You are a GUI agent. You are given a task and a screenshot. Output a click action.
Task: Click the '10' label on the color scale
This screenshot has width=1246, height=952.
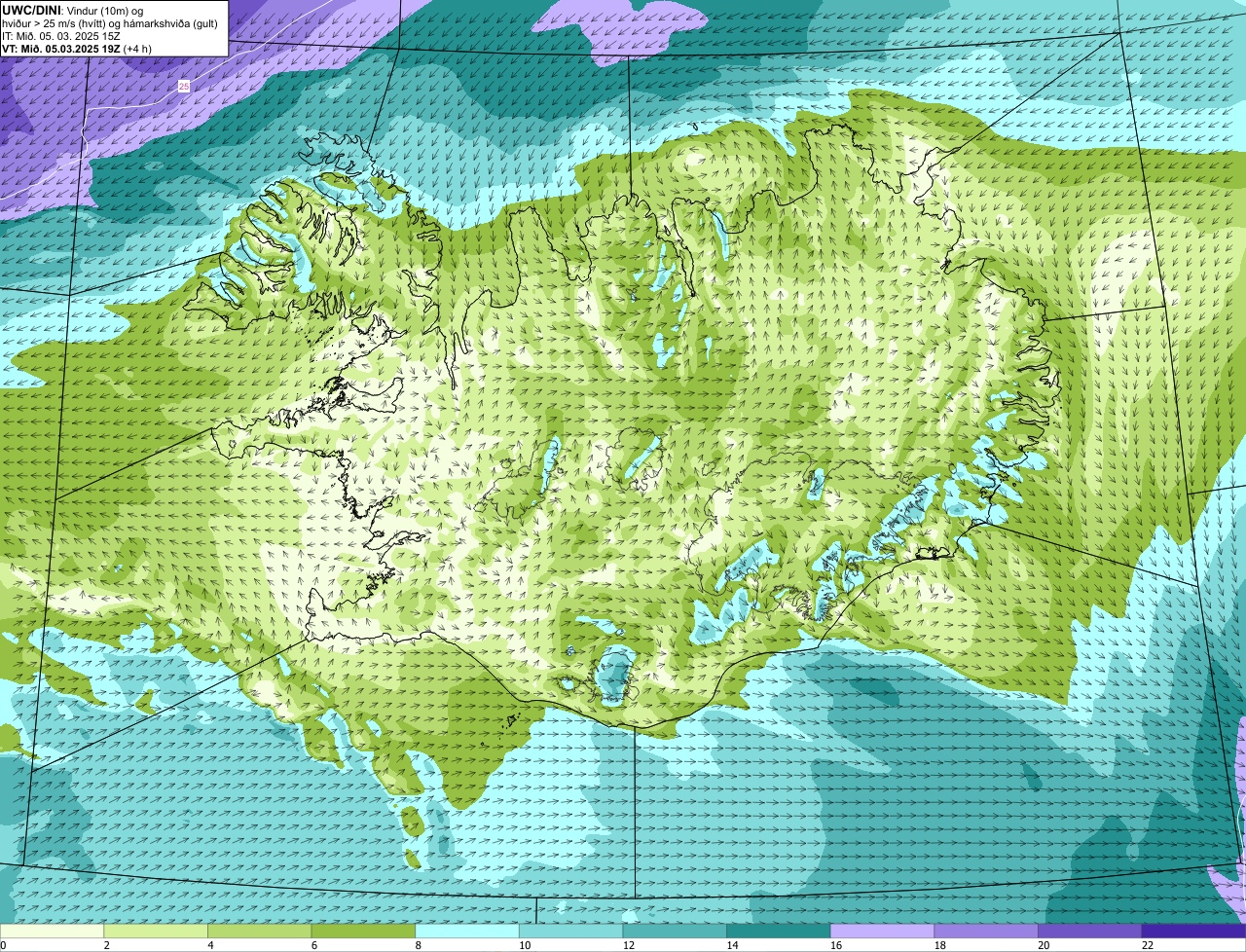[x=524, y=945]
